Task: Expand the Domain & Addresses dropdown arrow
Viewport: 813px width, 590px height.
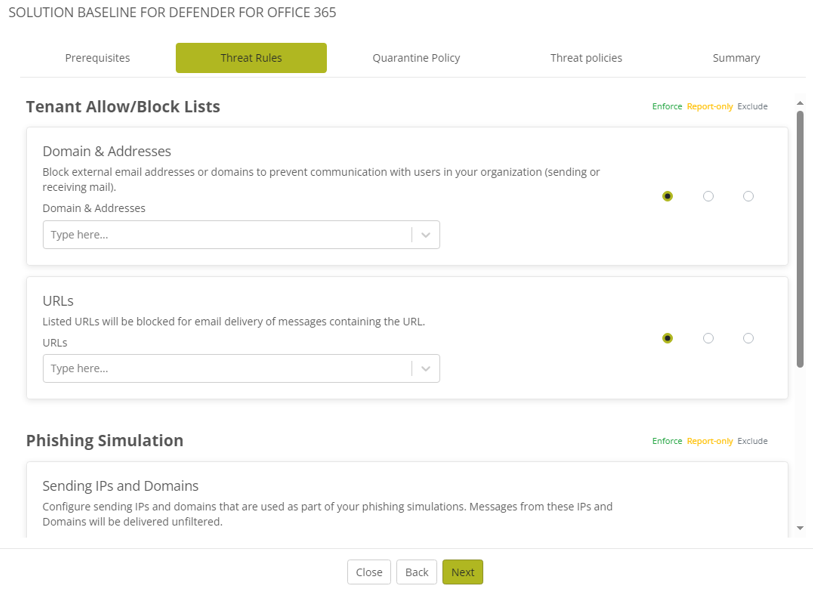Action: pyautogui.click(x=426, y=235)
